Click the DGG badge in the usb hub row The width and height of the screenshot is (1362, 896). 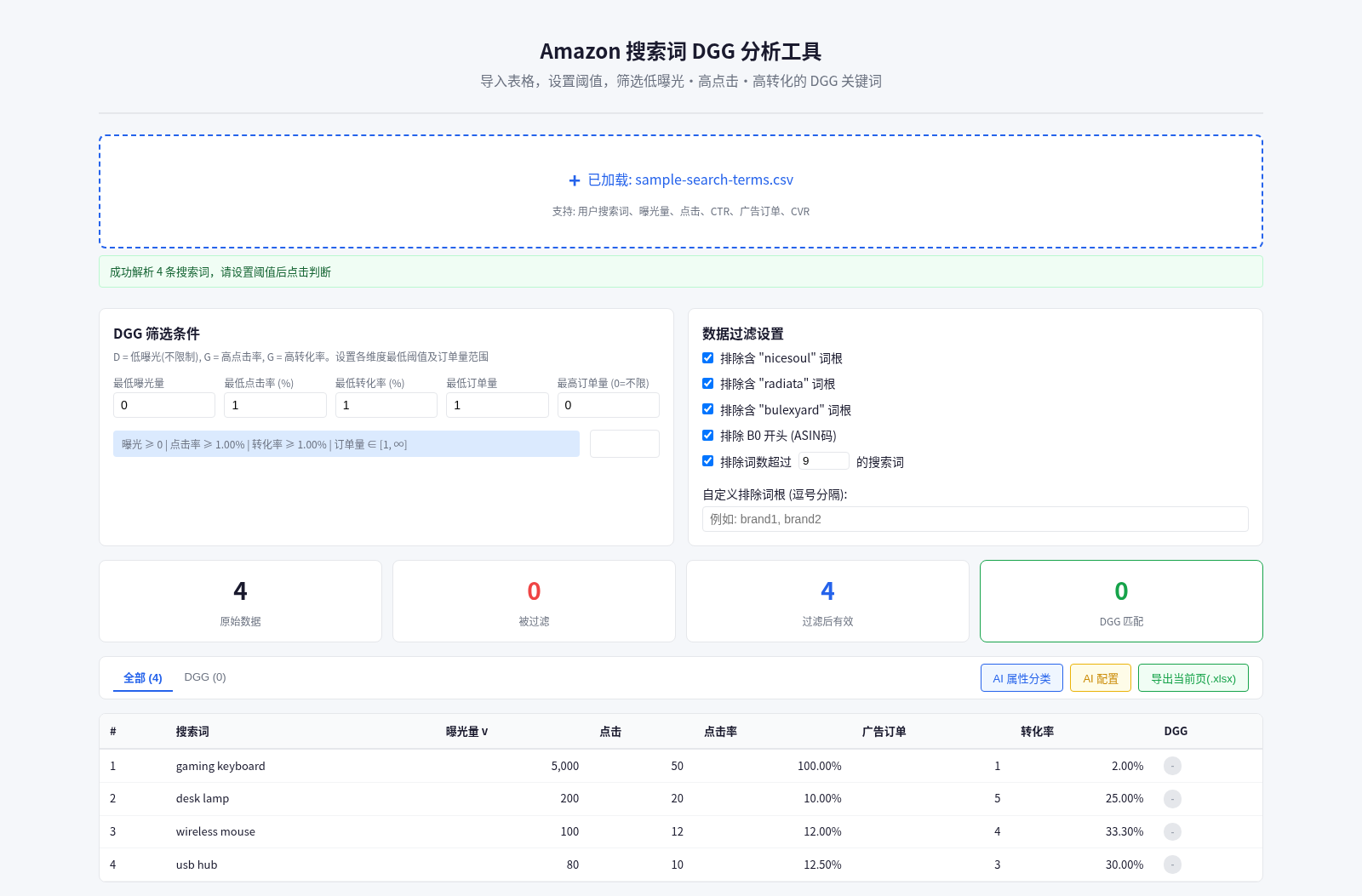1172,865
